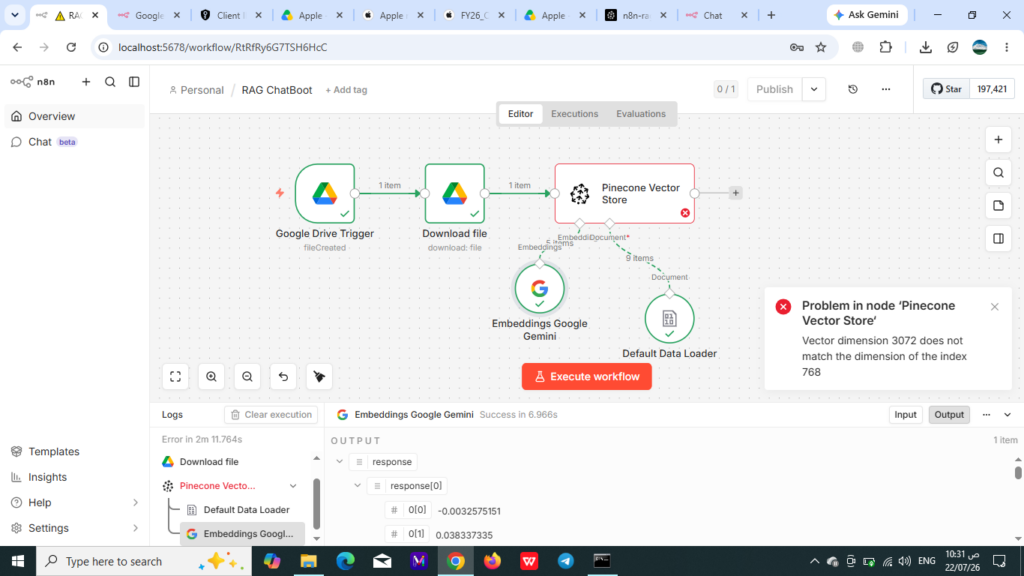1024x576 pixels.
Task: Open the Publish dropdown arrow
Action: click(814, 89)
